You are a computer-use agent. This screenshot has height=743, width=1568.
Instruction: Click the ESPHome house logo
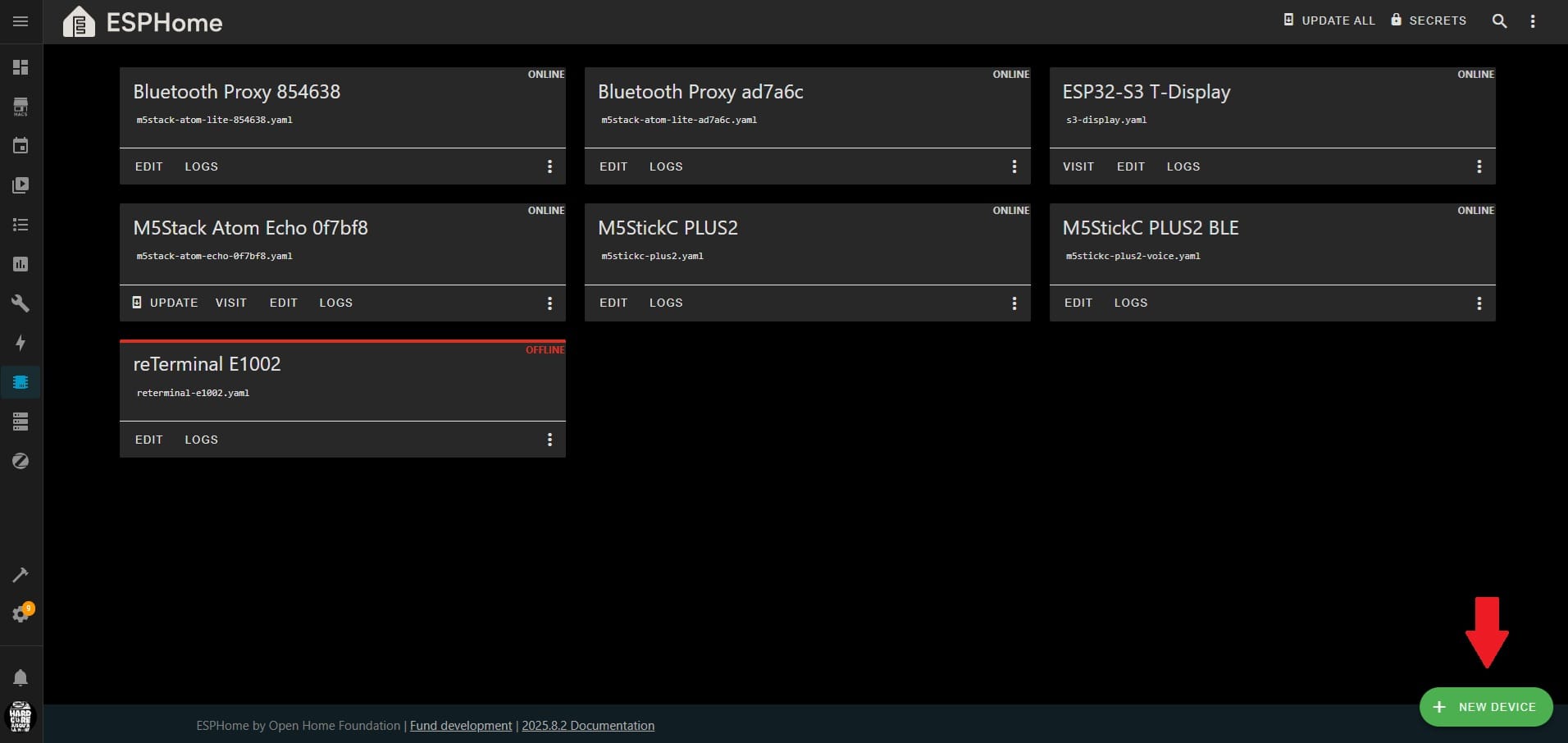point(79,22)
